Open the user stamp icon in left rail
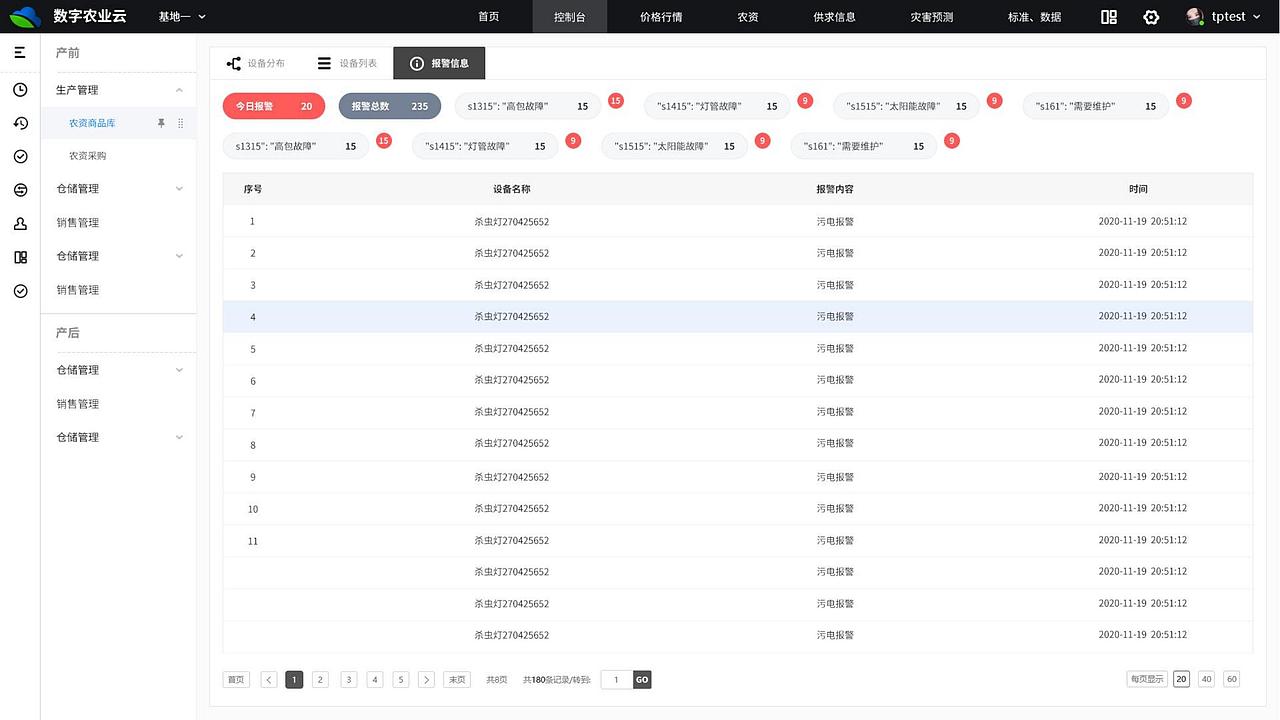This screenshot has width=1280, height=720. [20, 223]
